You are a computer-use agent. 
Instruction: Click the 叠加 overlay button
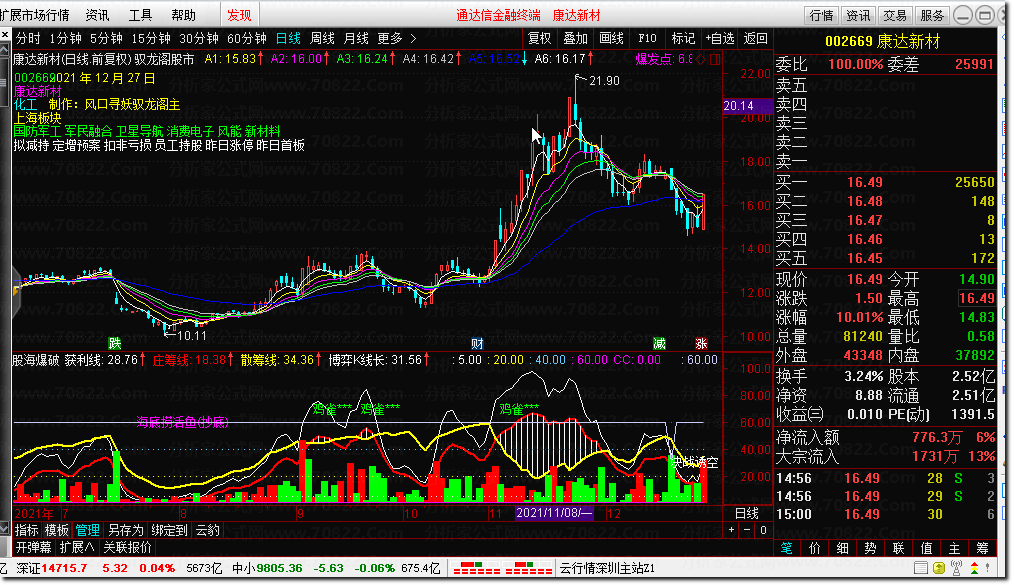[x=575, y=38]
